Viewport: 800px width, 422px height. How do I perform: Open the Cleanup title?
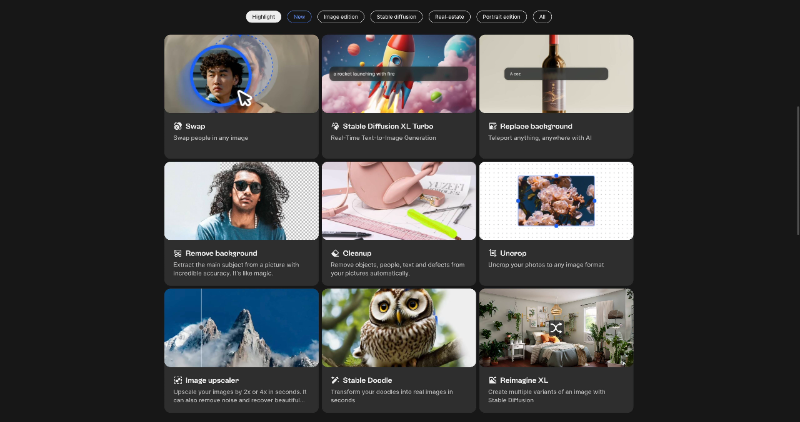357,253
